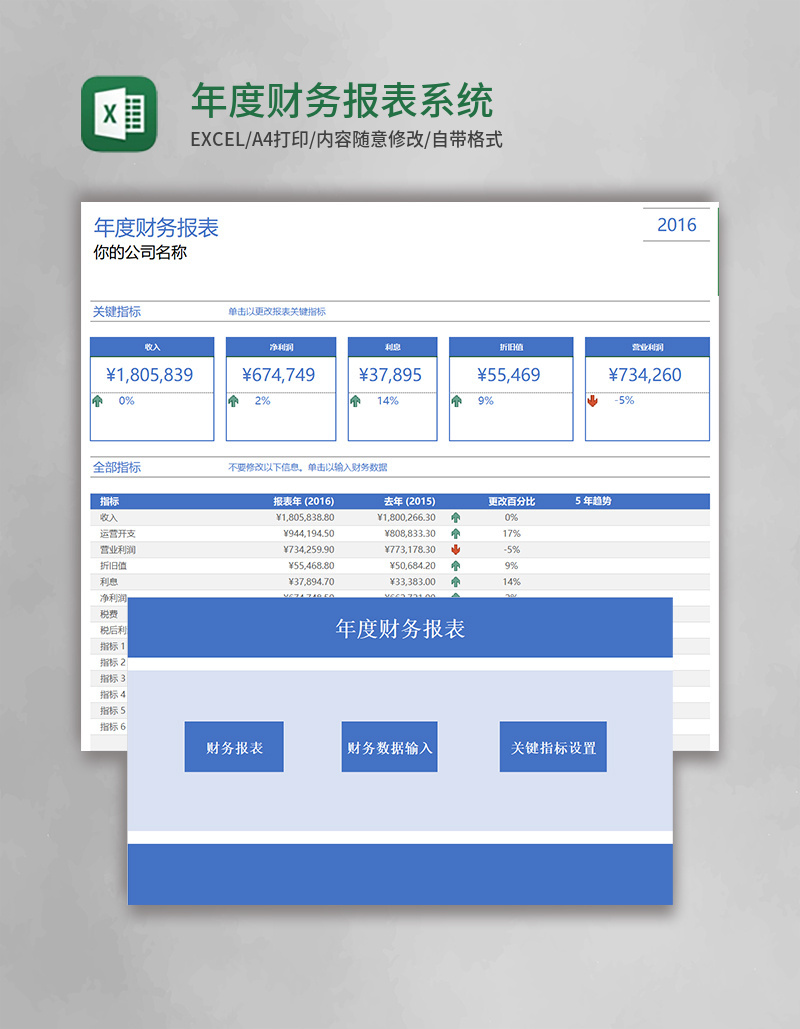Click the 单击以更改报表关键指标 hint link
Viewport: 800px width, 1029px height.
(280, 311)
